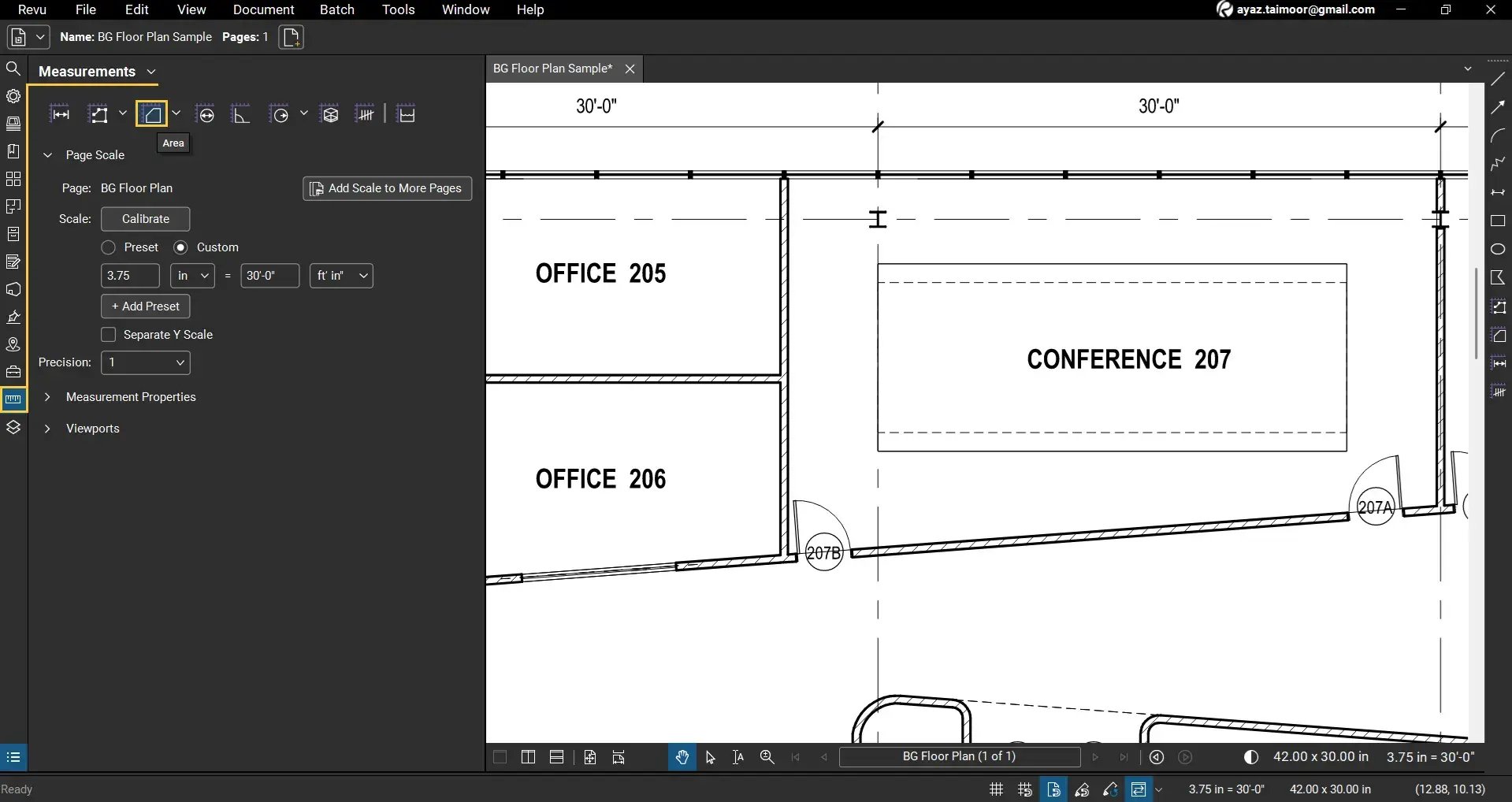Open the Precision dropdown
1512x802 pixels.
146,362
